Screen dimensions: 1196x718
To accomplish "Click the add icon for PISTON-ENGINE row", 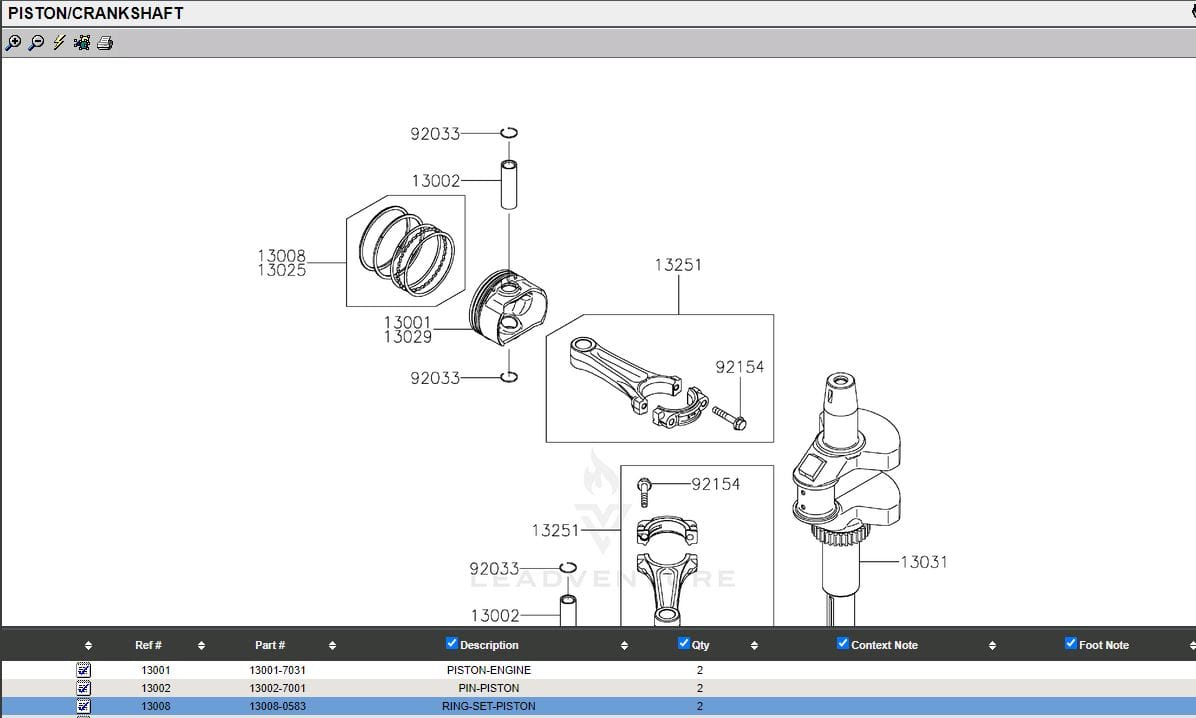I will pos(84,670).
